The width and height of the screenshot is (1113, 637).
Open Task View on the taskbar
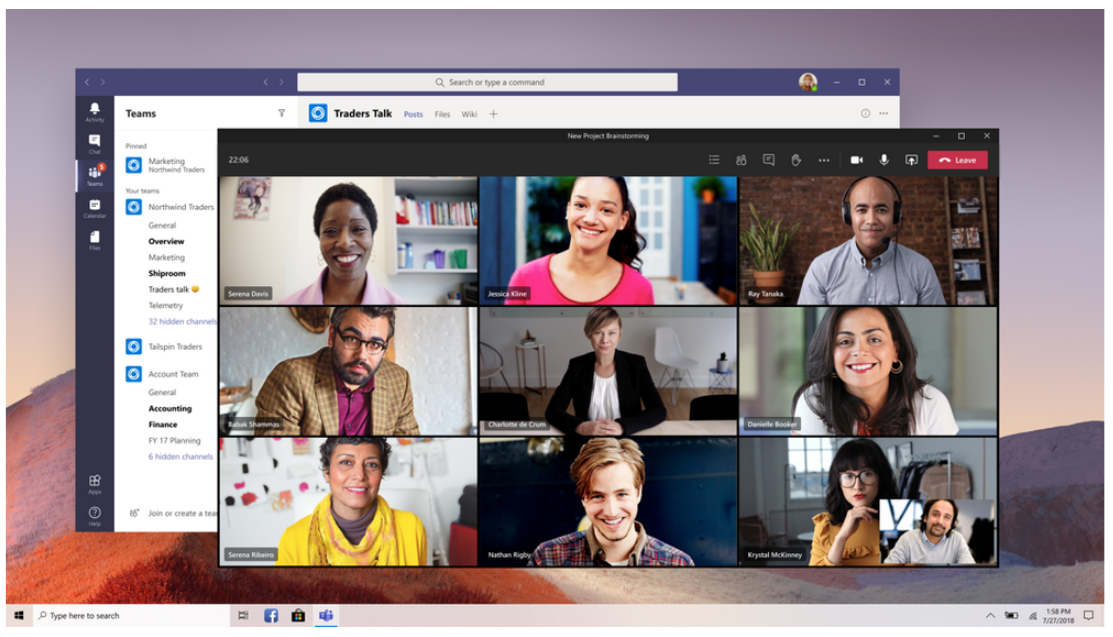243,615
